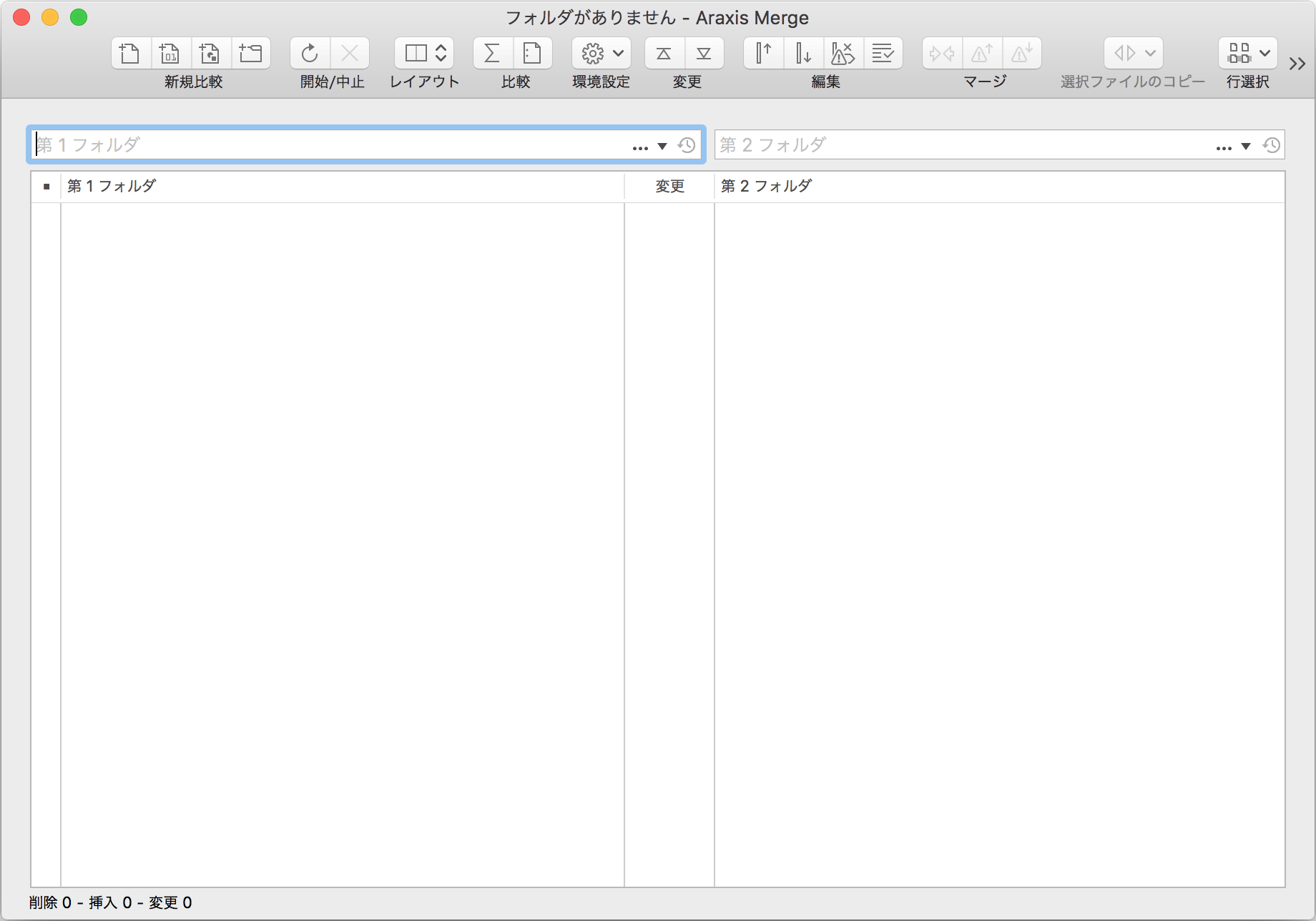Image resolution: width=1316 pixels, height=921 pixels.
Task: Open the レイアウト layout selector
Action: (x=424, y=54)
